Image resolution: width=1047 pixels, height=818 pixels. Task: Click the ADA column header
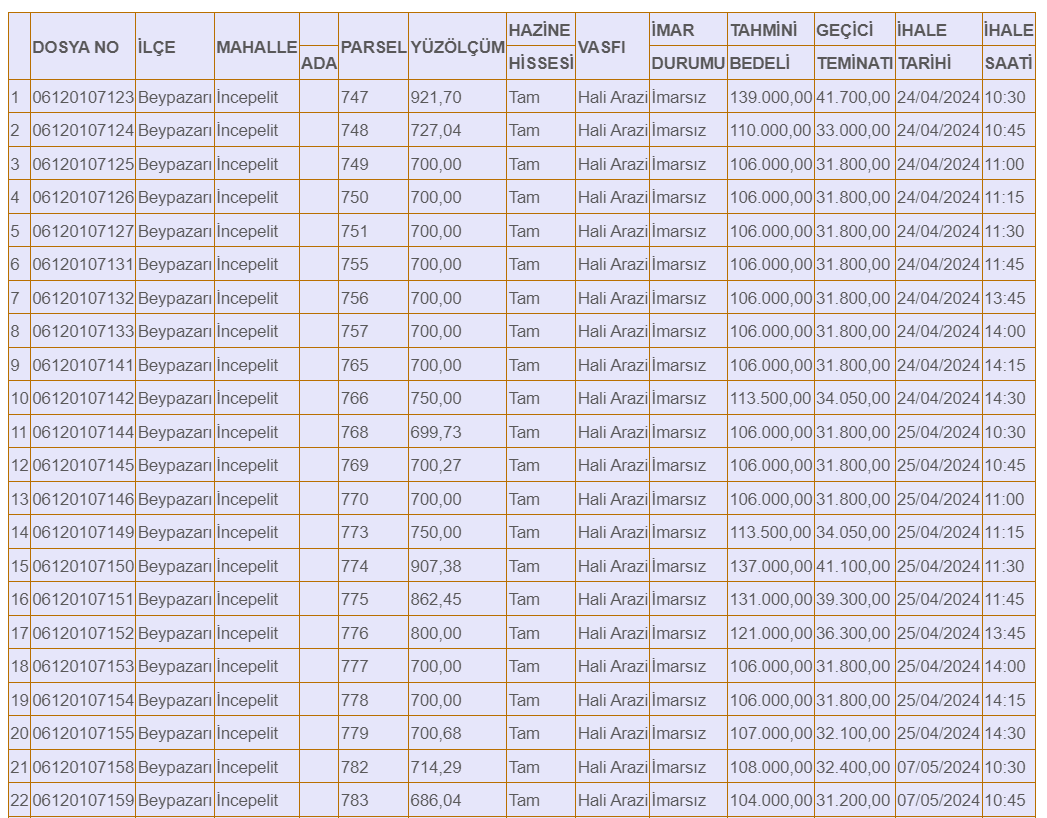click(x=319, y=63)
